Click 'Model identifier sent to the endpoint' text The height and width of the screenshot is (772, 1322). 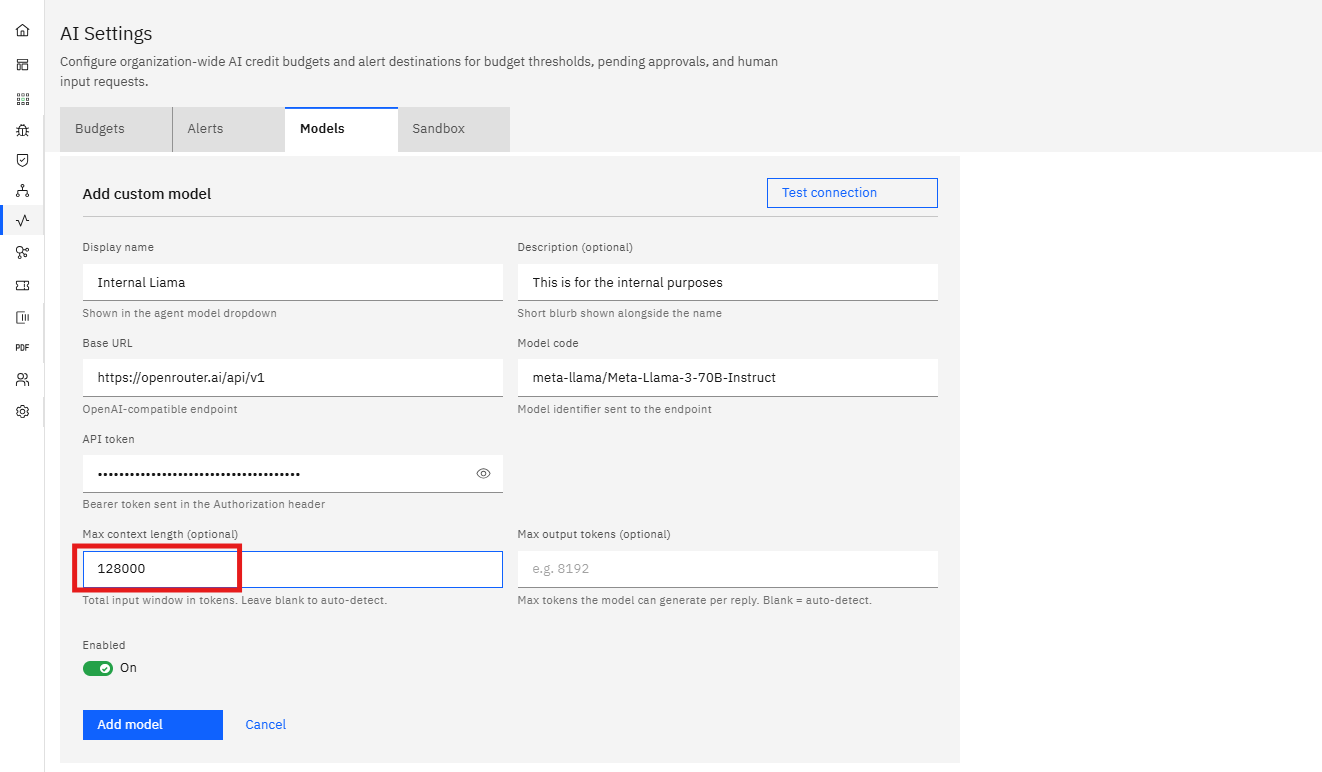[615, 409]
